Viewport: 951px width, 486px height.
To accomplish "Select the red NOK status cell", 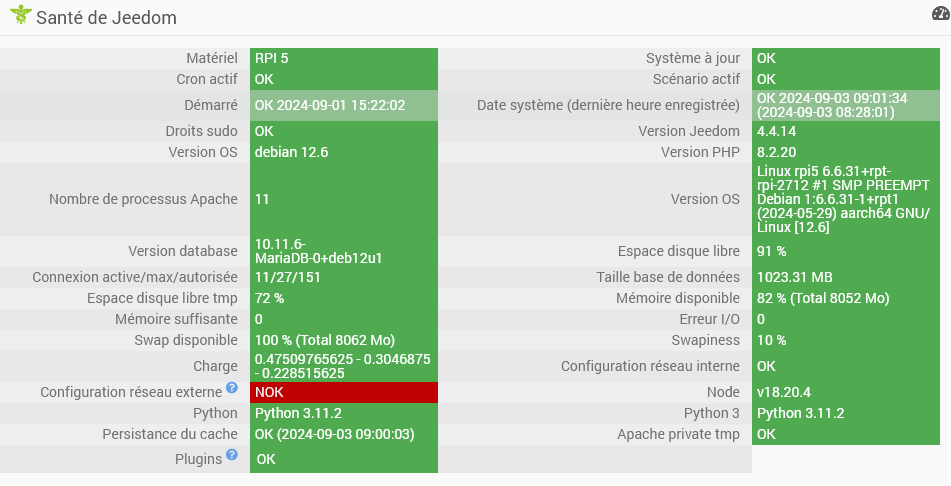I will [344, 392].
